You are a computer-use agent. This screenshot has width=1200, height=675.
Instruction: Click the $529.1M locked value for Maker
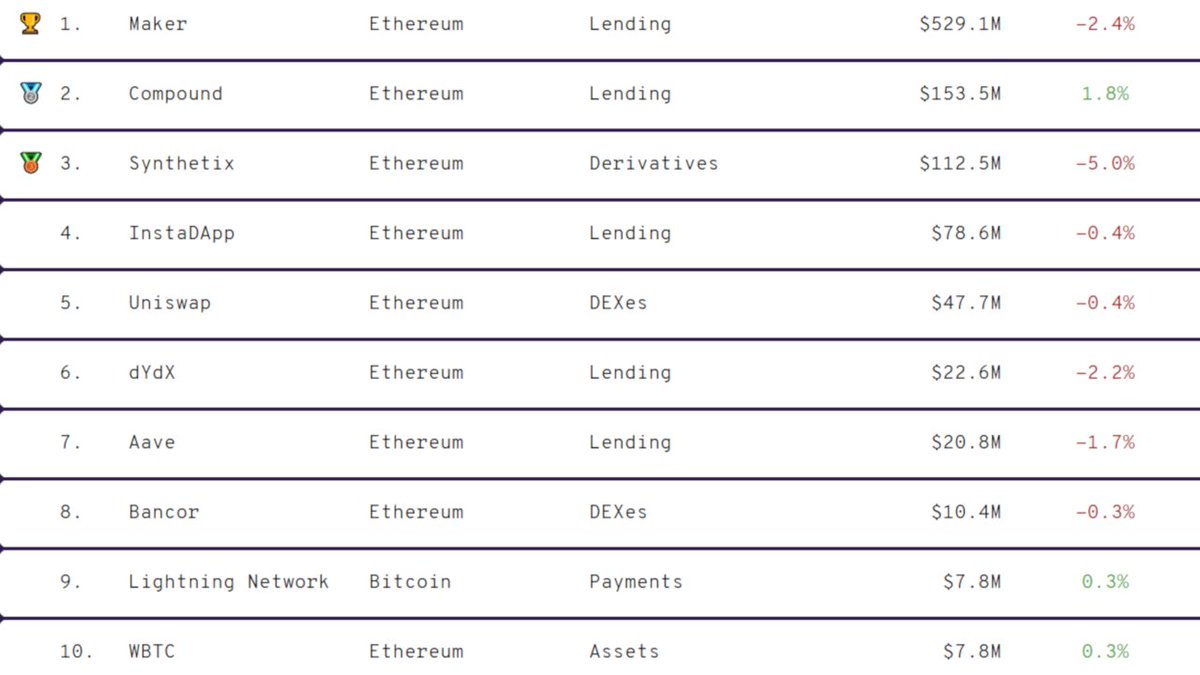coord(960,24)
